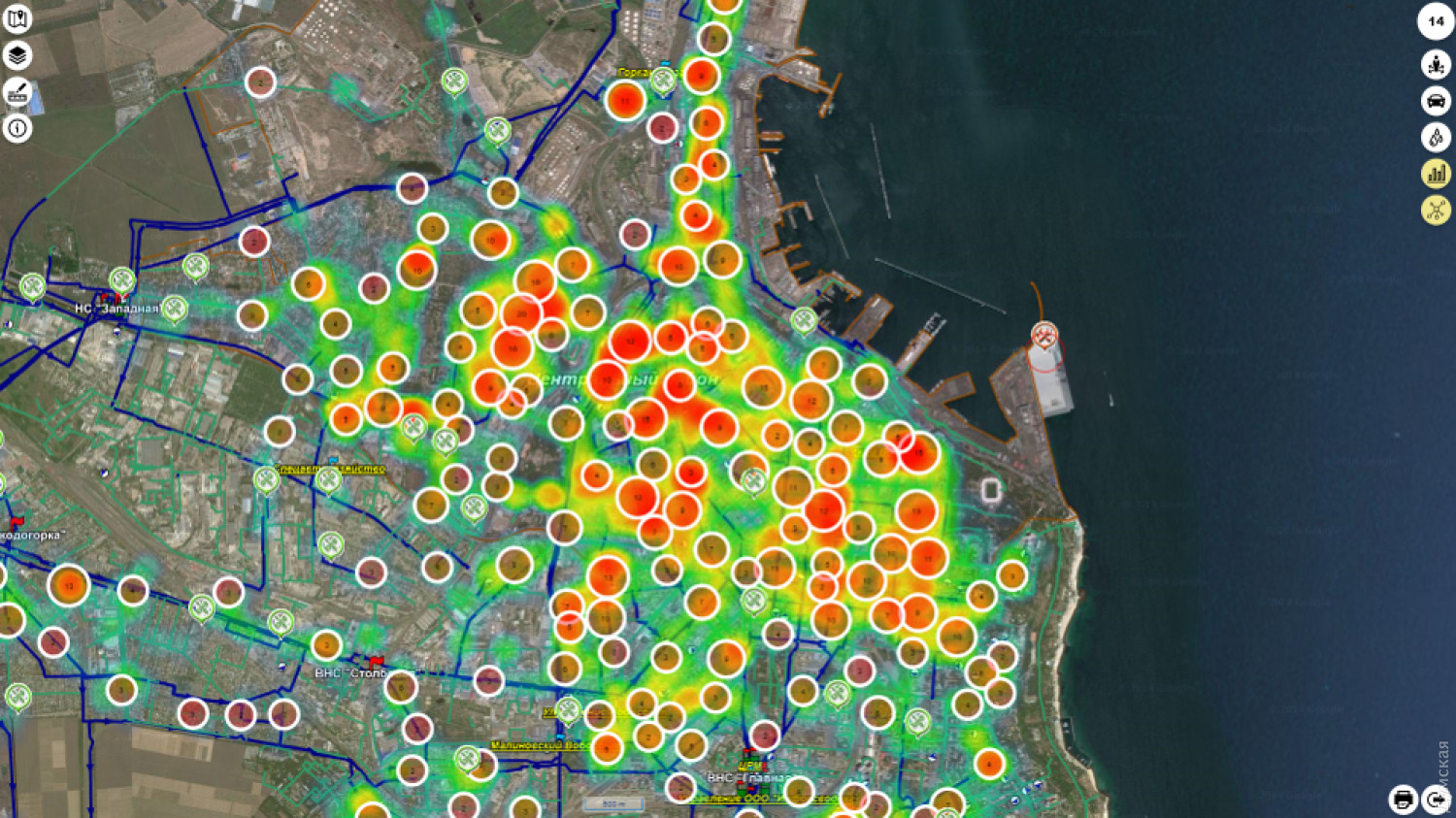The image size is (1456, 818).
Task: Show vehicles with the car icon
Action: pyautogui.click(x=1436, y=101)
